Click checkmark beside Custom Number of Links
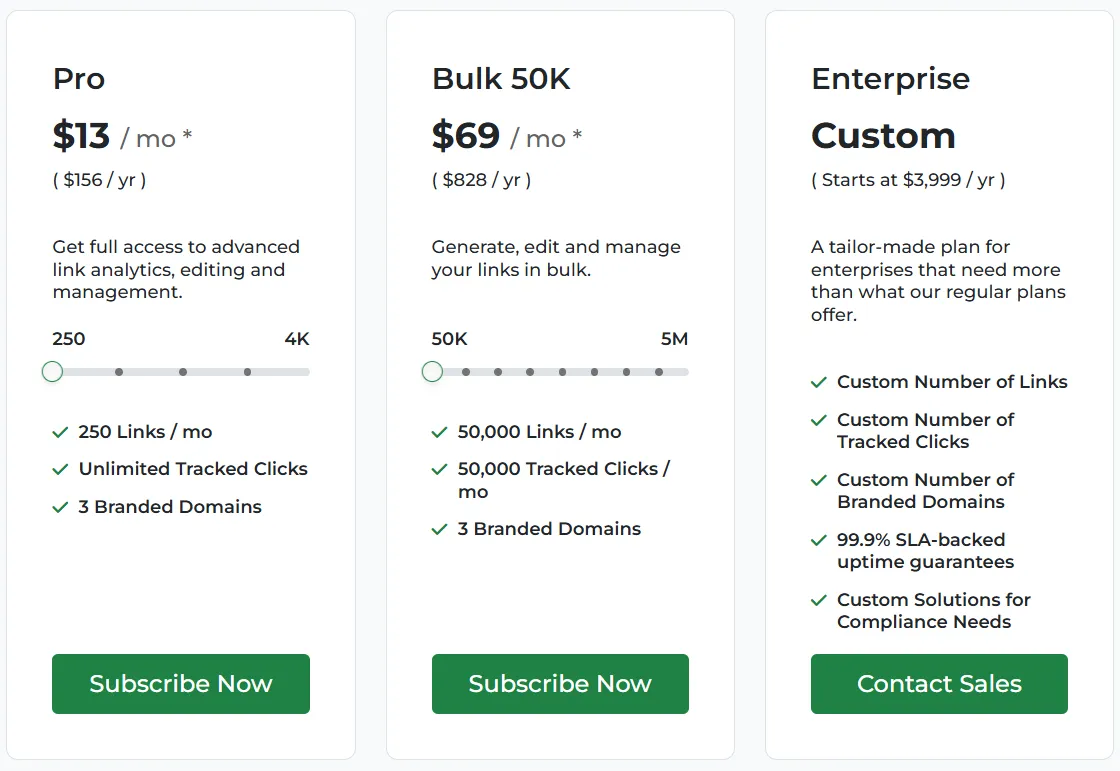 tap(819, 382)
